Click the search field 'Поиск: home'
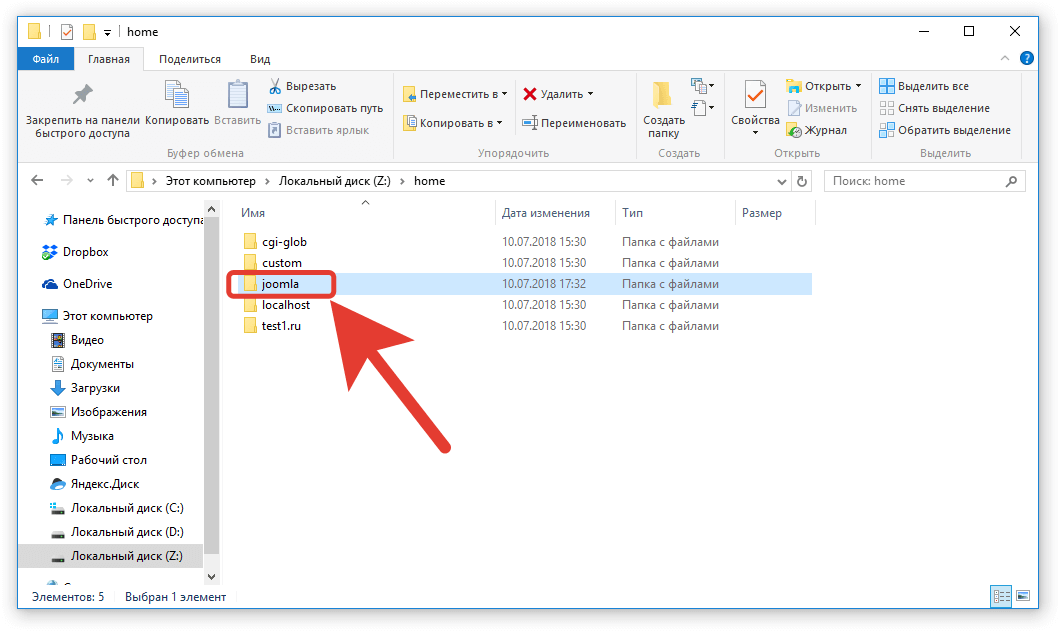The height and width of the screenshot is (631, 1060). (x=915, y=182)
